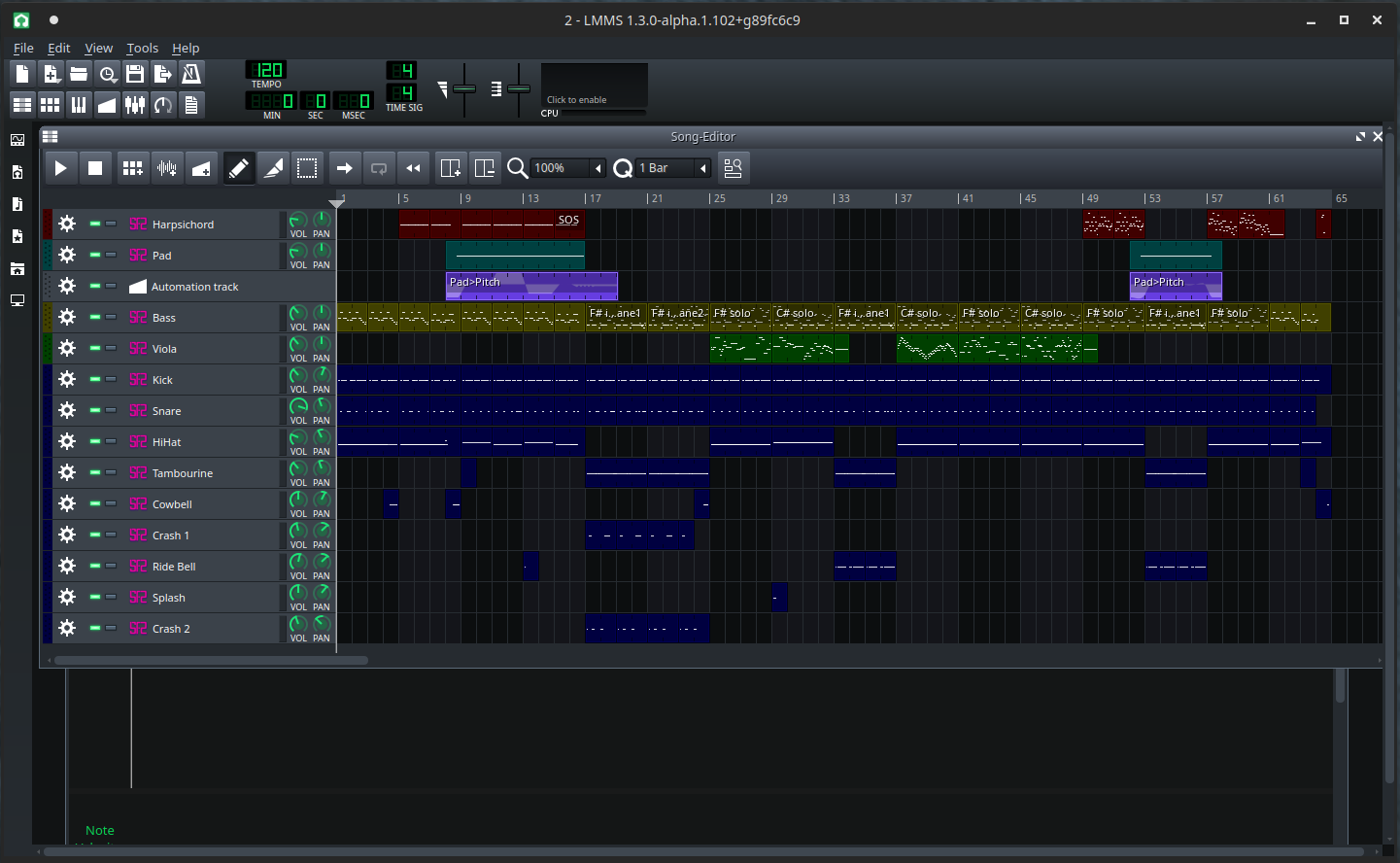Click the master volume slider

pyautogui.click(x=464, y=88)
